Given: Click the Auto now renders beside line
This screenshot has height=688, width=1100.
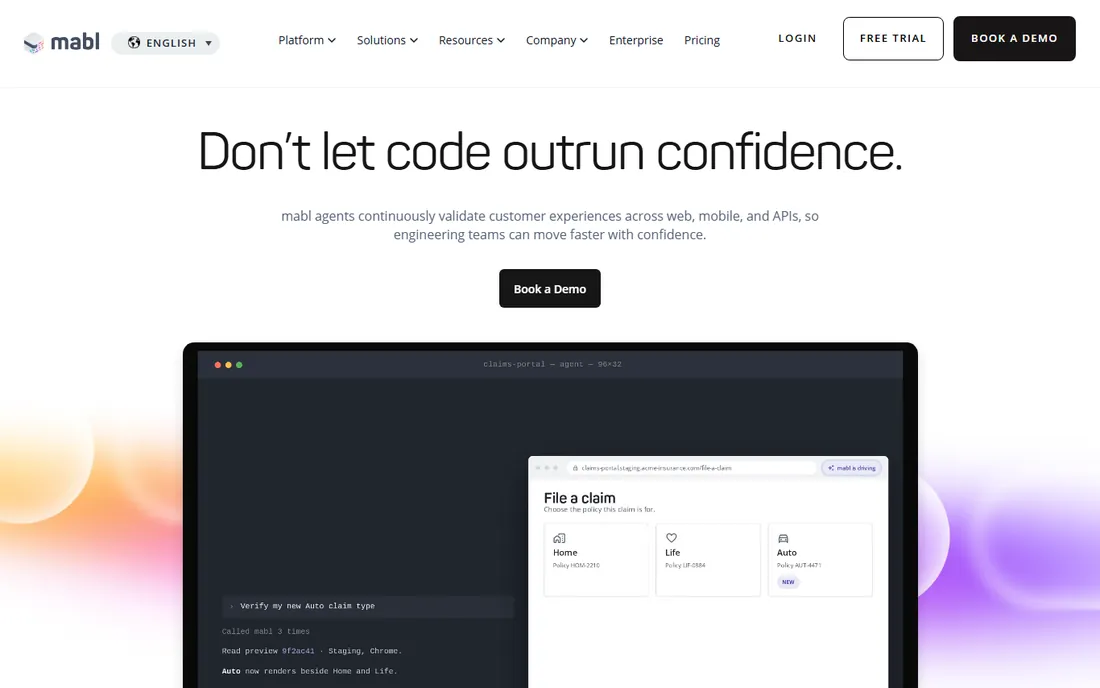Looking at the screenshot, I should click(309, 671).
